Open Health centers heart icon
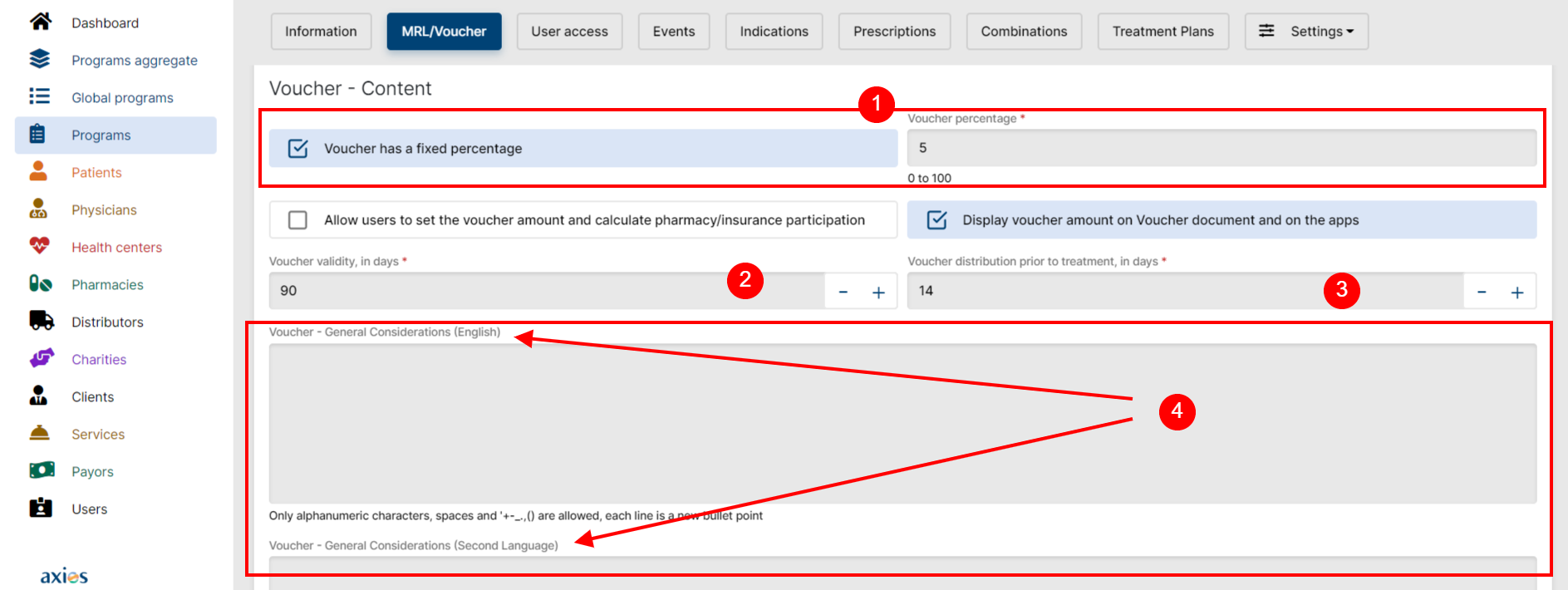 [39, 247]
